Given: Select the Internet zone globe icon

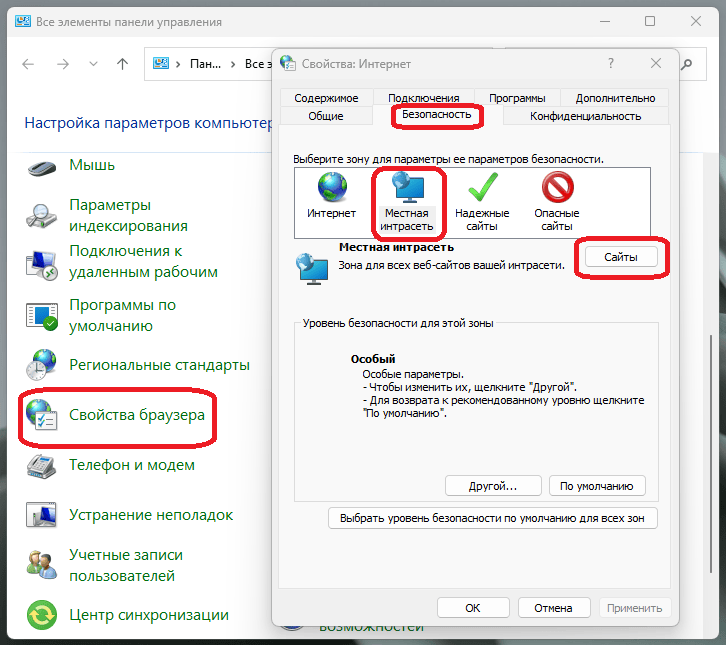Looking at the screenshot, I should (x=331, y=188).
